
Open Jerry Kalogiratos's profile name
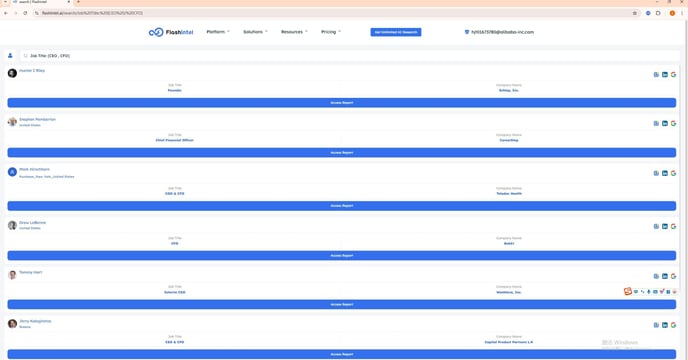pyautogui.click(x=35, y=321)
